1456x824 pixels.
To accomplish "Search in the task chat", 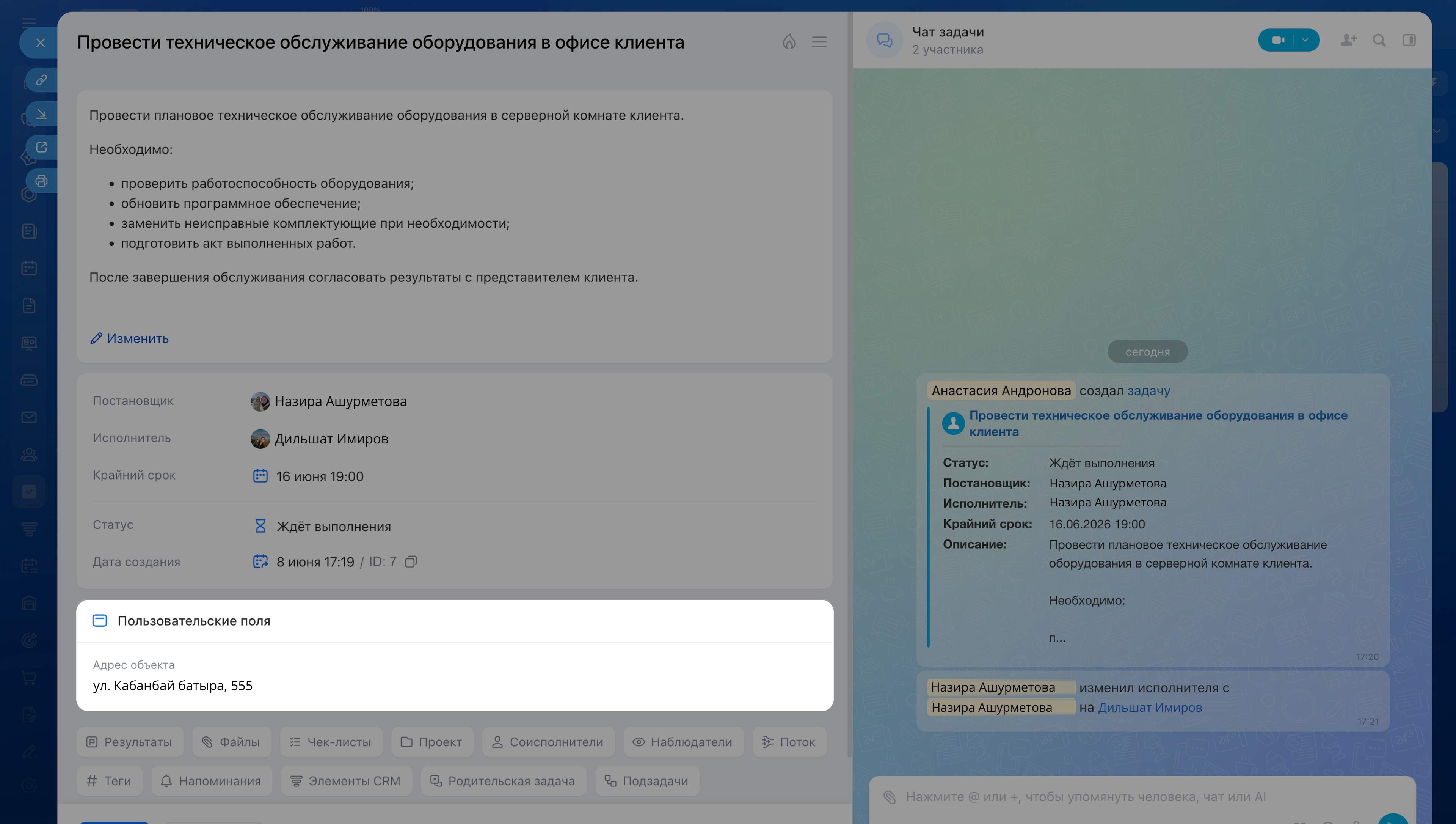I will 1379,40.
